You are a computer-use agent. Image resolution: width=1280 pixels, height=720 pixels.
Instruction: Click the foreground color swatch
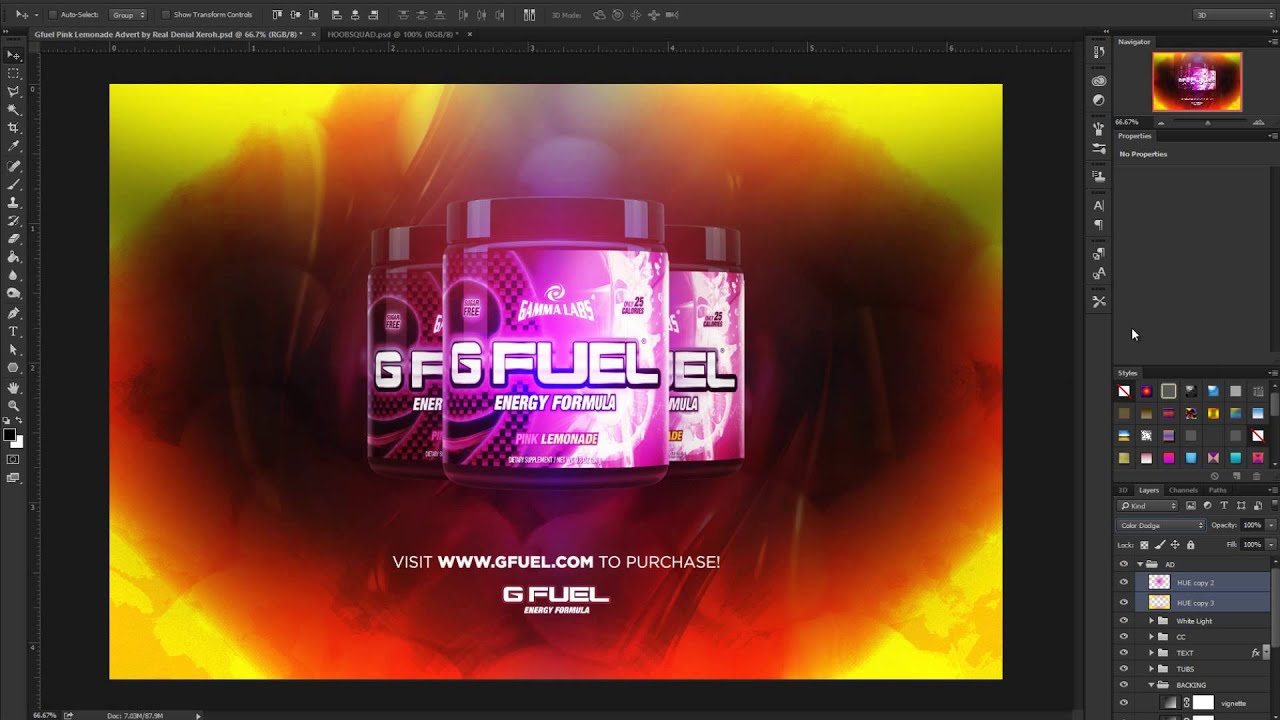[10, 436]
